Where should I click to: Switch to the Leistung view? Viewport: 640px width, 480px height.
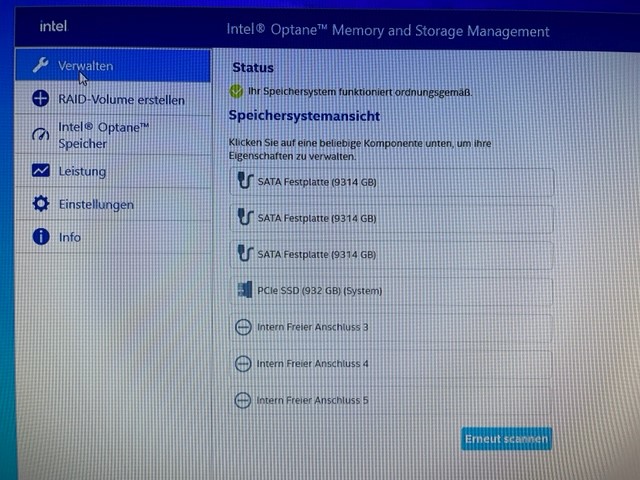click(x=113, y=171)
